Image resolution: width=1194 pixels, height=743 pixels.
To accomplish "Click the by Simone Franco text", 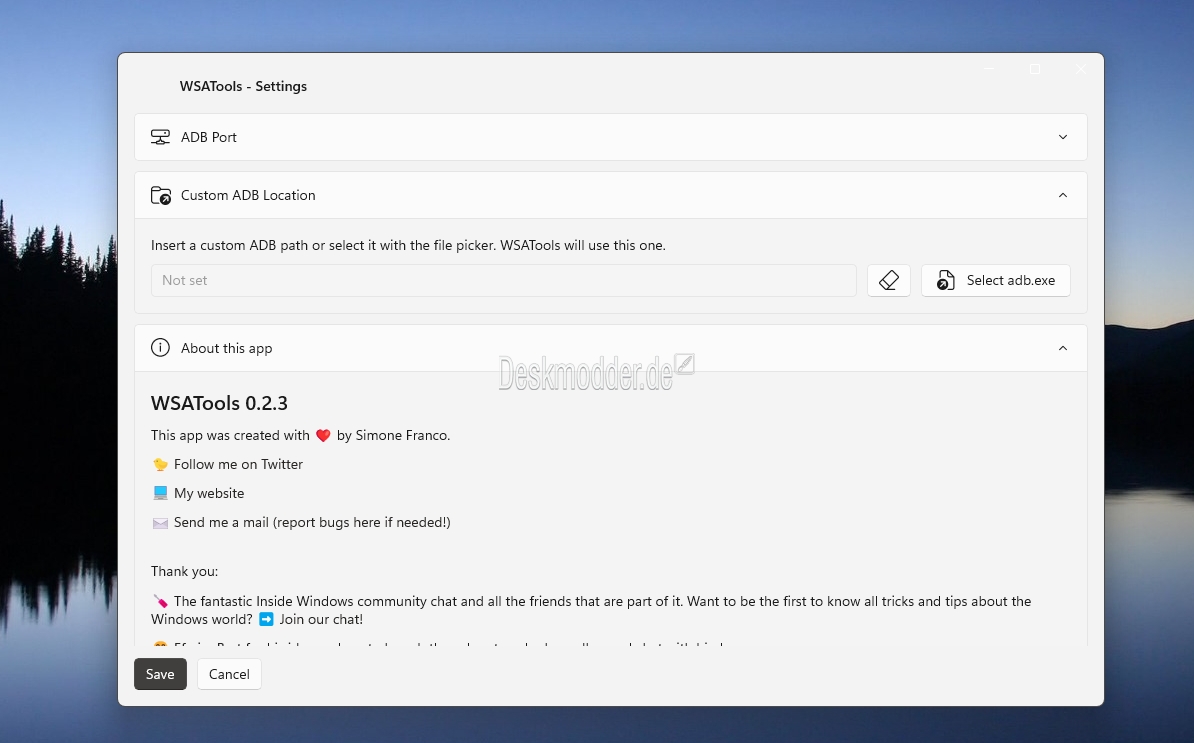I will 393,435.
